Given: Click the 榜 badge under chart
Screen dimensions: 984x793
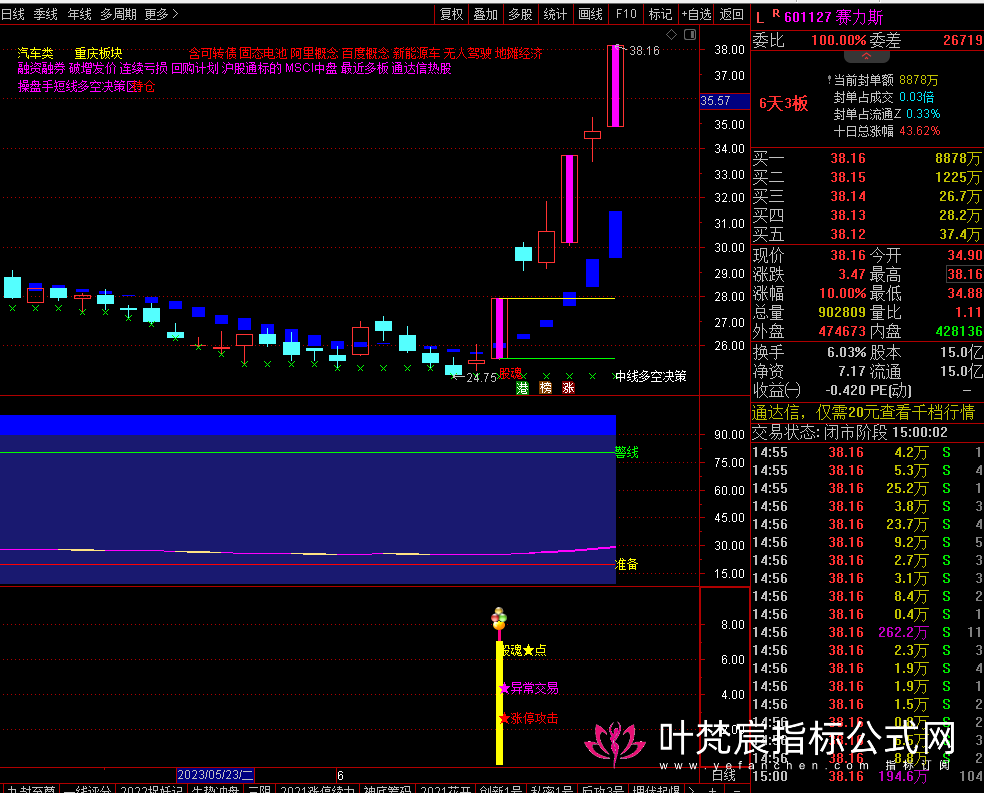Looking at the screenshot, I should (545, 388).
